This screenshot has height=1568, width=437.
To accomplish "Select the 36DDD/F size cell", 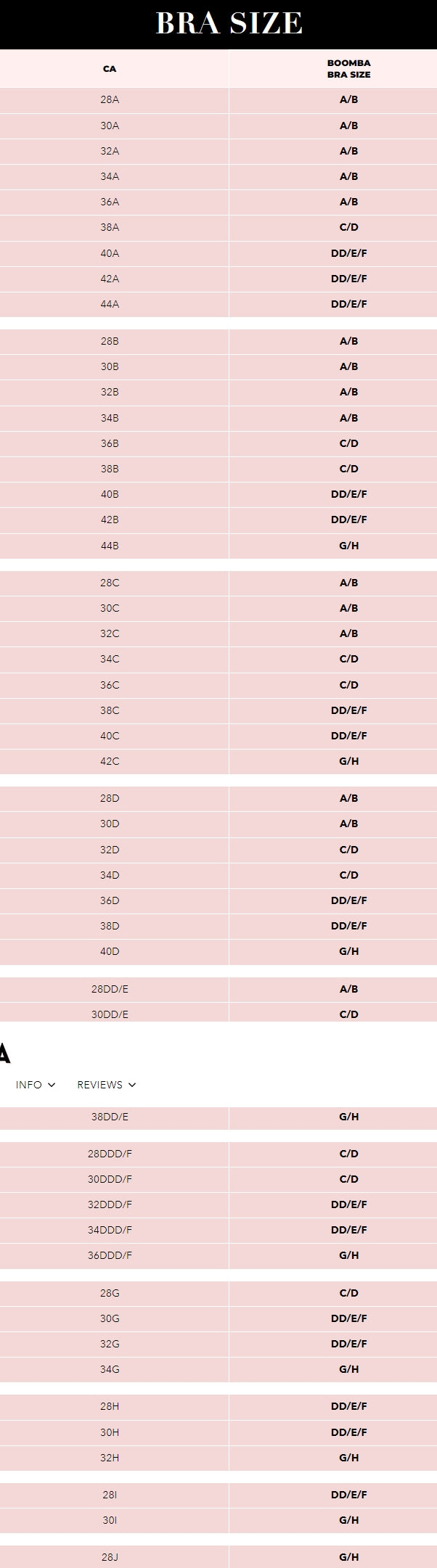I will 110,1255.
